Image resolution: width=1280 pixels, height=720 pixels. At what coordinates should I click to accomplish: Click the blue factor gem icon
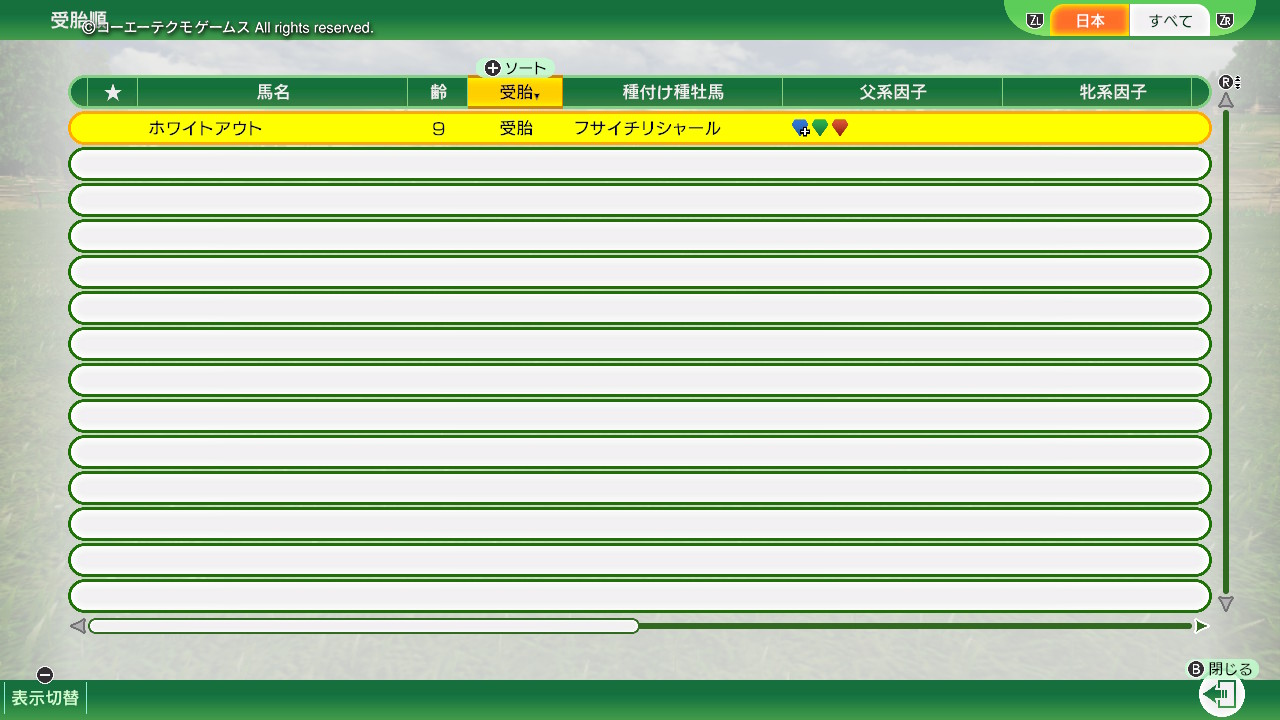800,128
